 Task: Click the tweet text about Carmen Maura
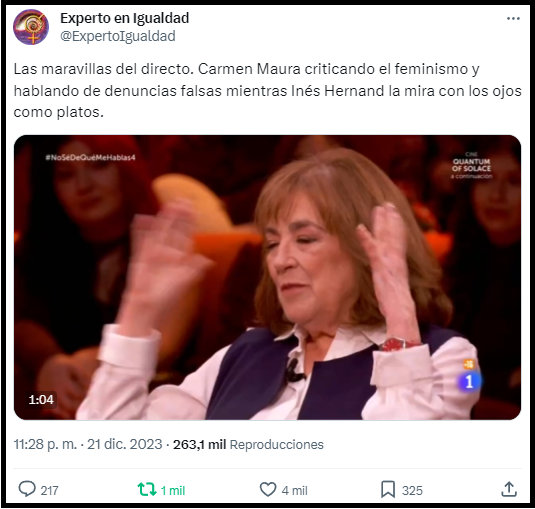tap(268, 90)
